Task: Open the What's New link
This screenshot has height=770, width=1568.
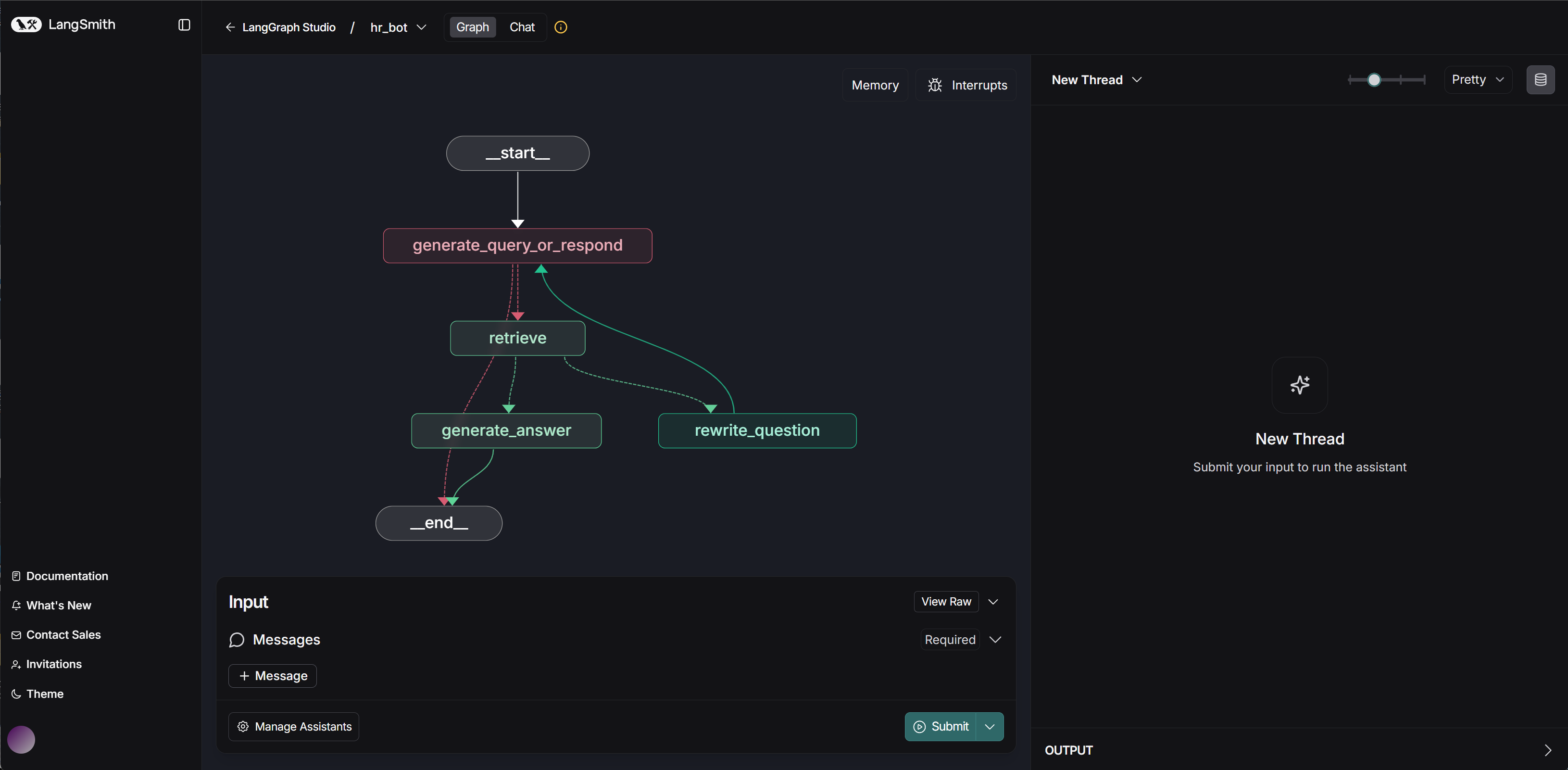Action: (x=52, y=606)
